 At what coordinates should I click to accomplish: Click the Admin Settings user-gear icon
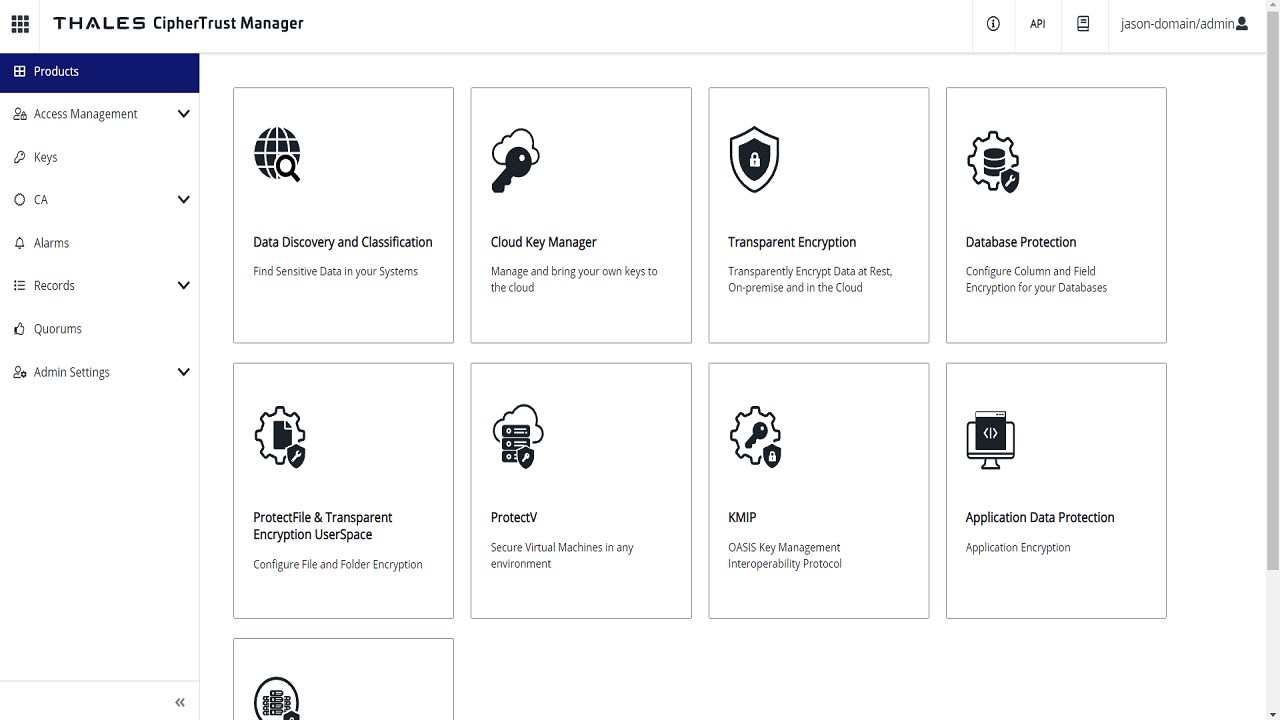point(20,372)
